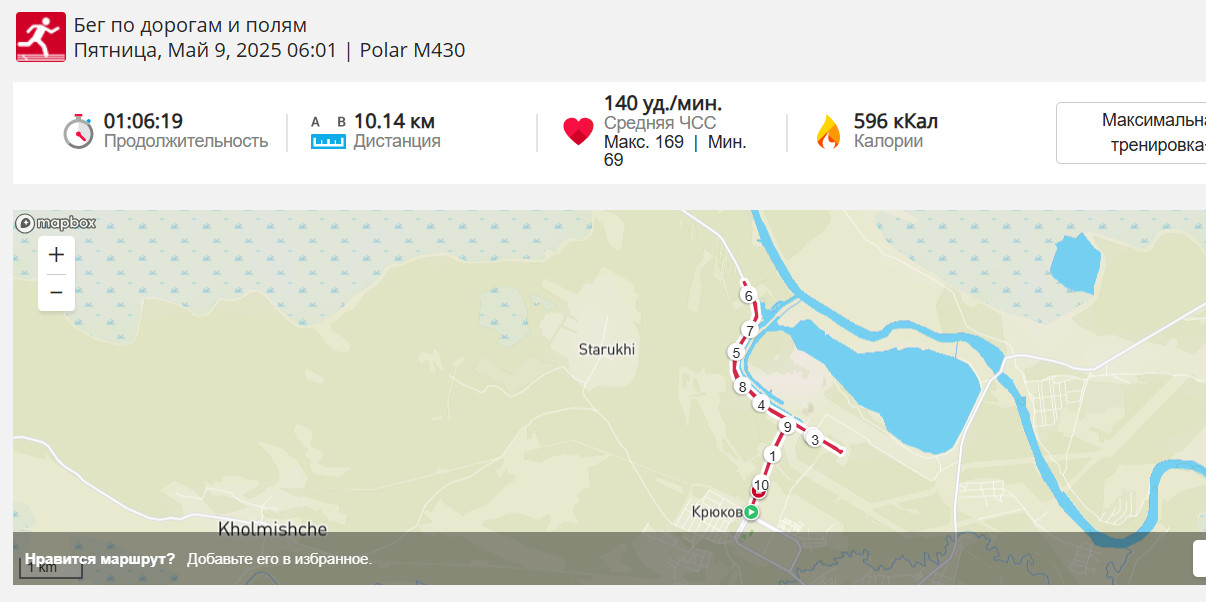Click the red running sport icon

[41, 37]
